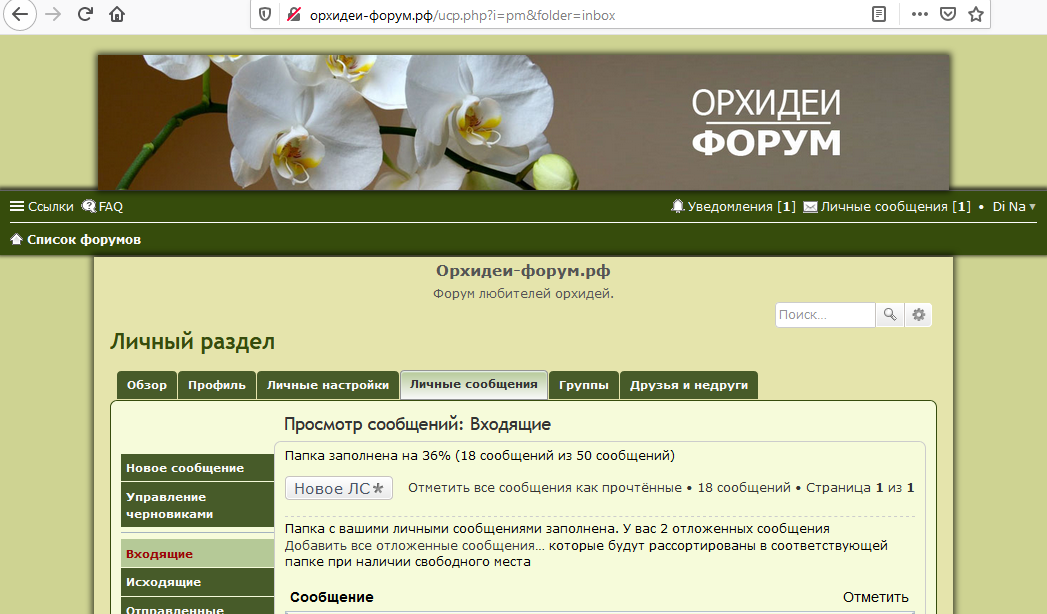Click the Орхидеи-форум.рф site title
Image resolution: width=1047 pixels, height=614 pixels.
[x=523, y=270]
